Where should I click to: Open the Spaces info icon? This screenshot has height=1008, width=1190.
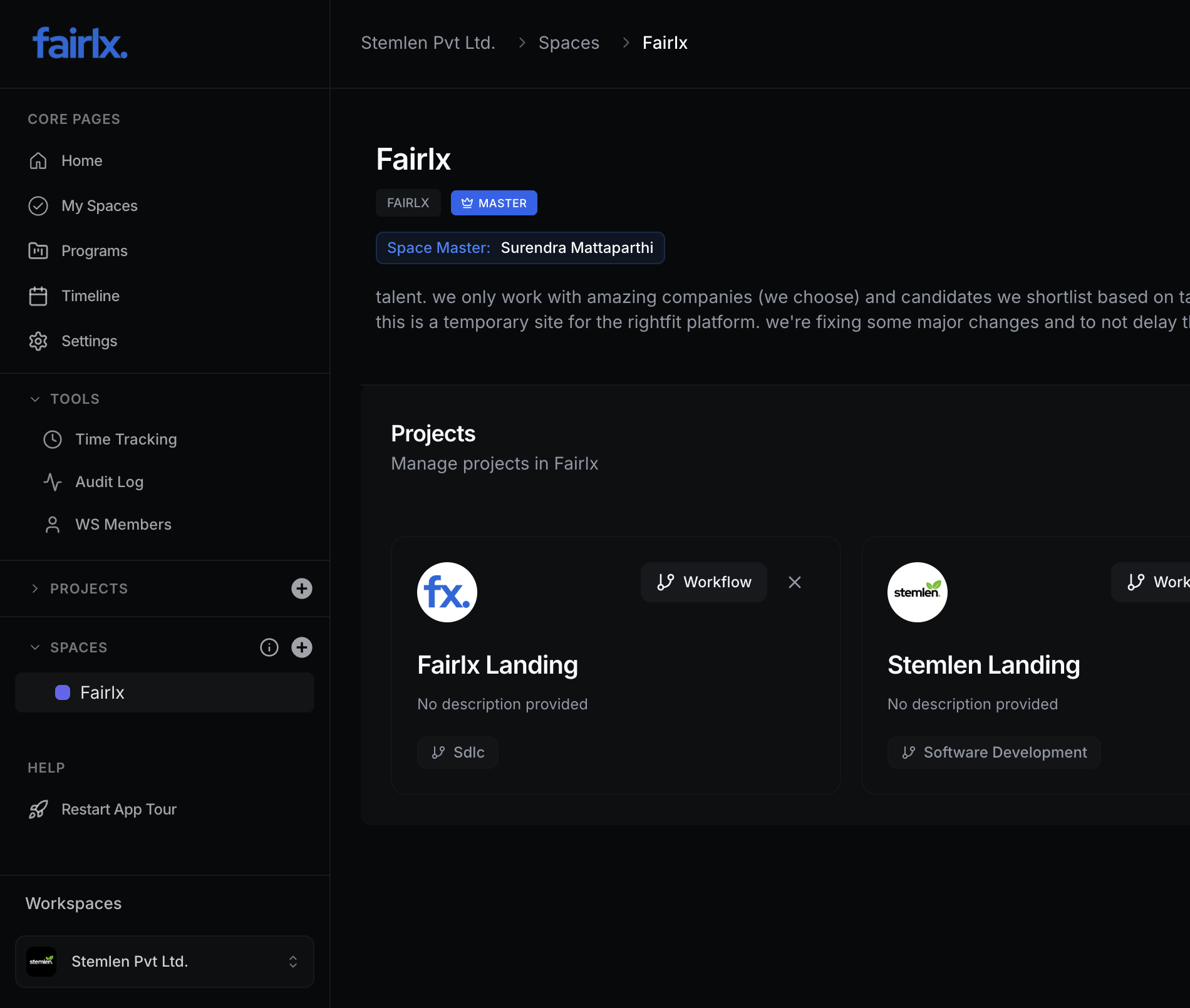pyautogui.click(x=269, y=647)
